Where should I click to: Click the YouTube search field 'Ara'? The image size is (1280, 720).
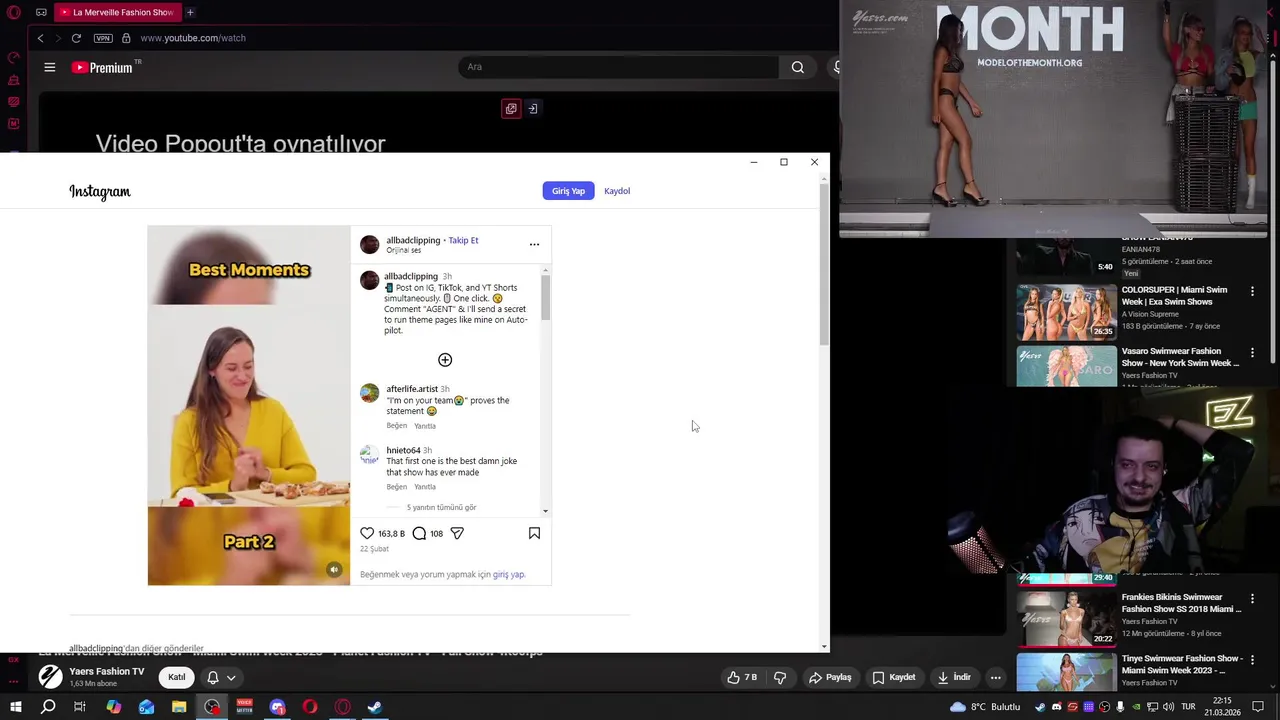618,67
